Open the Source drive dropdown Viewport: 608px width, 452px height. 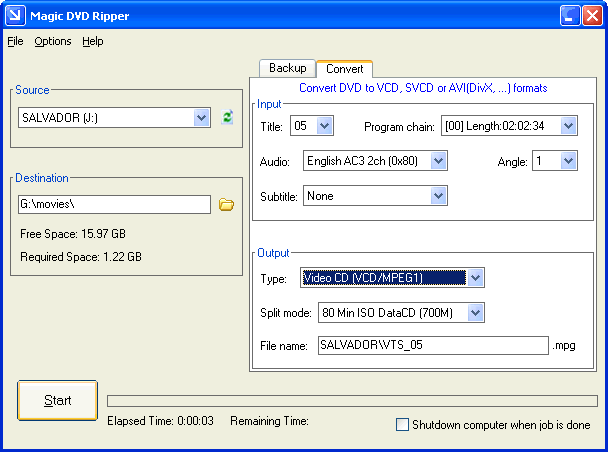tap(201, 117)
